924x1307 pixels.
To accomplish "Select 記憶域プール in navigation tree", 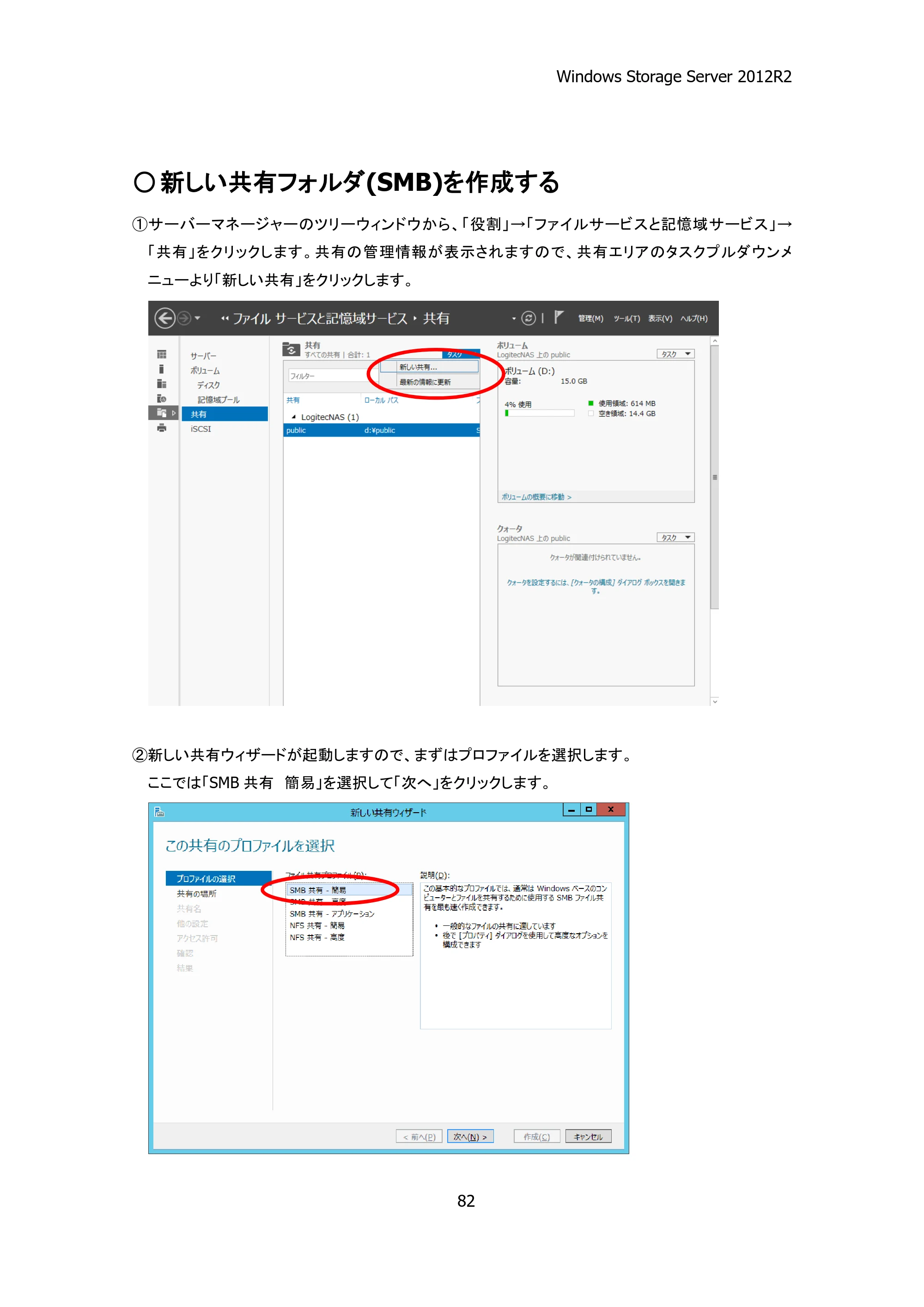I will 219,400.
